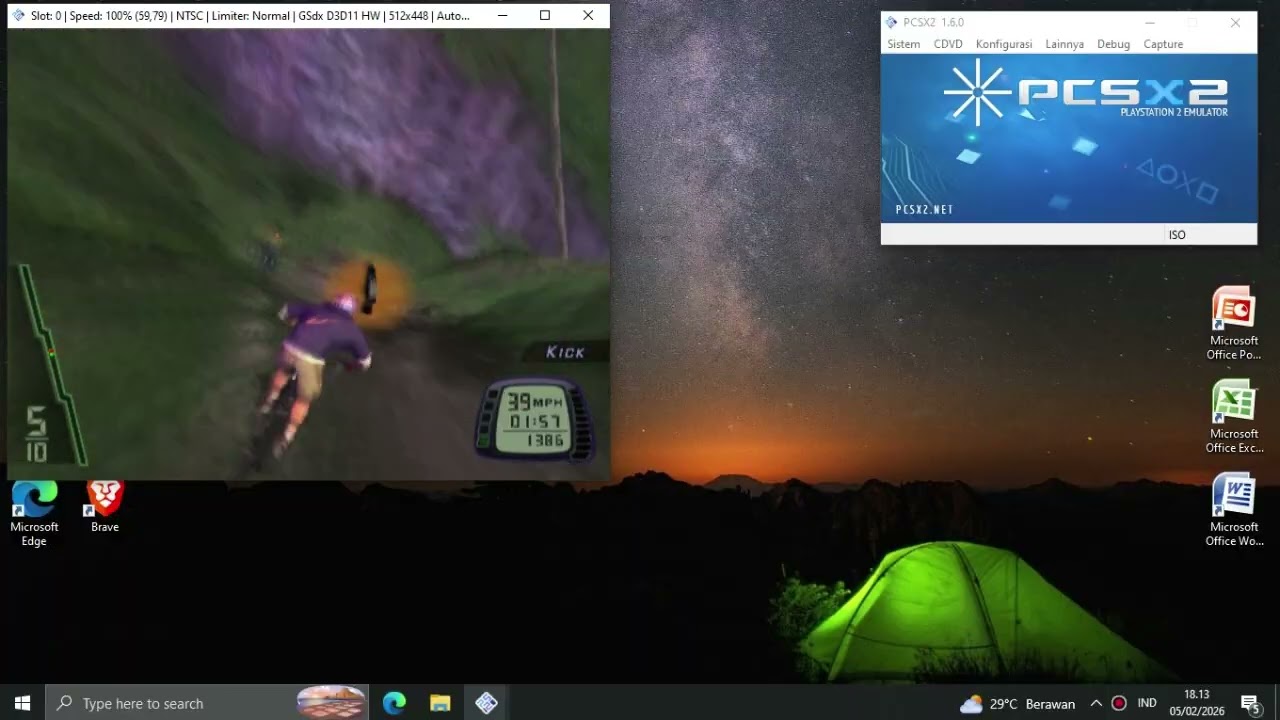This screenshot has width=1280, height=720.
Task: Click the GSdx game window title icon
Action: tap(18, 16)
